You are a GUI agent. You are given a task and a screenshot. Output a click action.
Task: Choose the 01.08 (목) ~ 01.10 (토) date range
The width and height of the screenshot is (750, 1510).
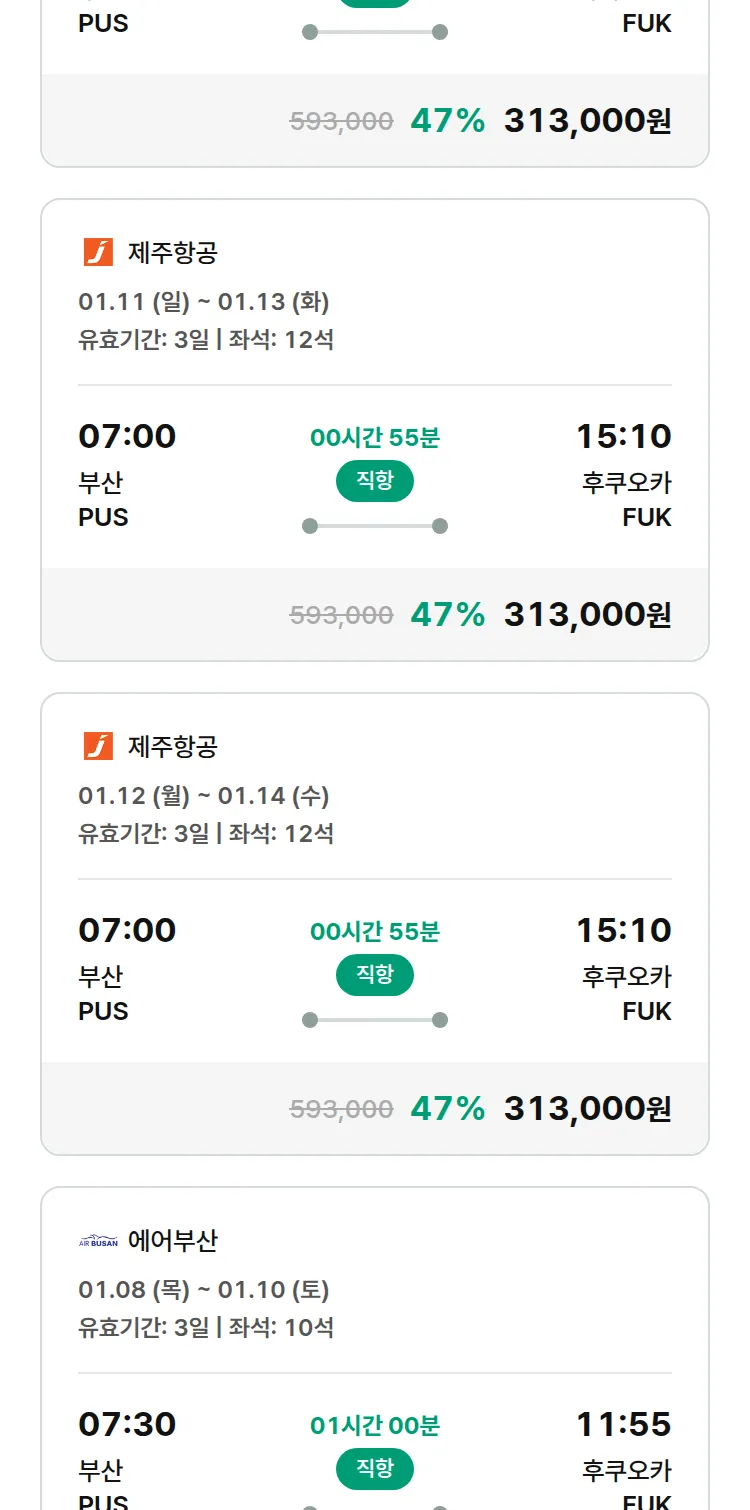[204, 1290]
